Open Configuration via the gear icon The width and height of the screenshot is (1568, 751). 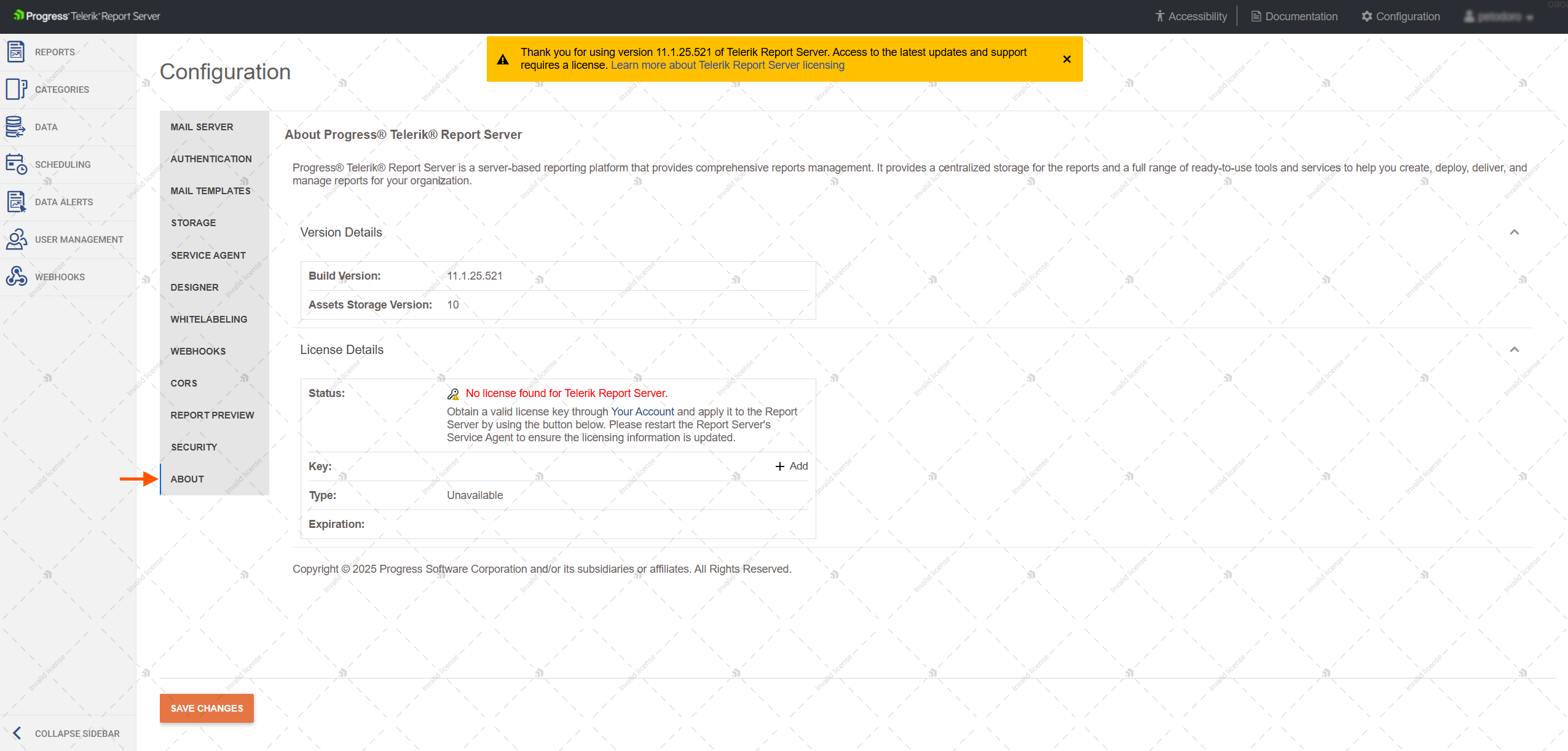(1400, 16)
